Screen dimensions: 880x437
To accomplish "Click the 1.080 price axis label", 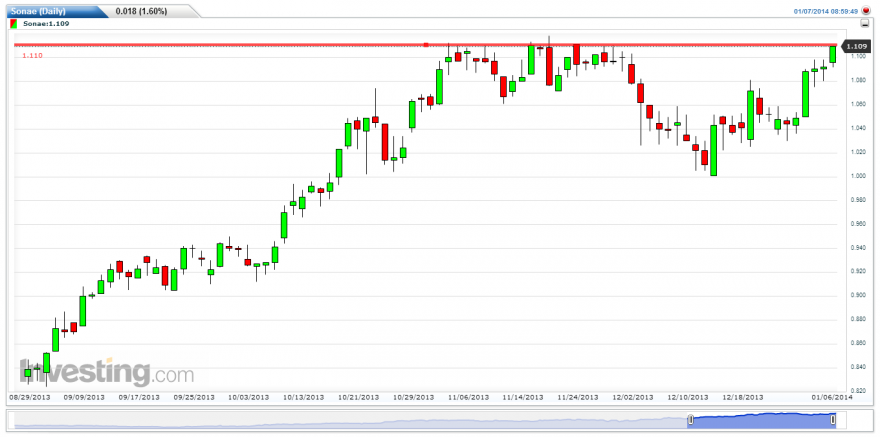I will tap(859, 81).
